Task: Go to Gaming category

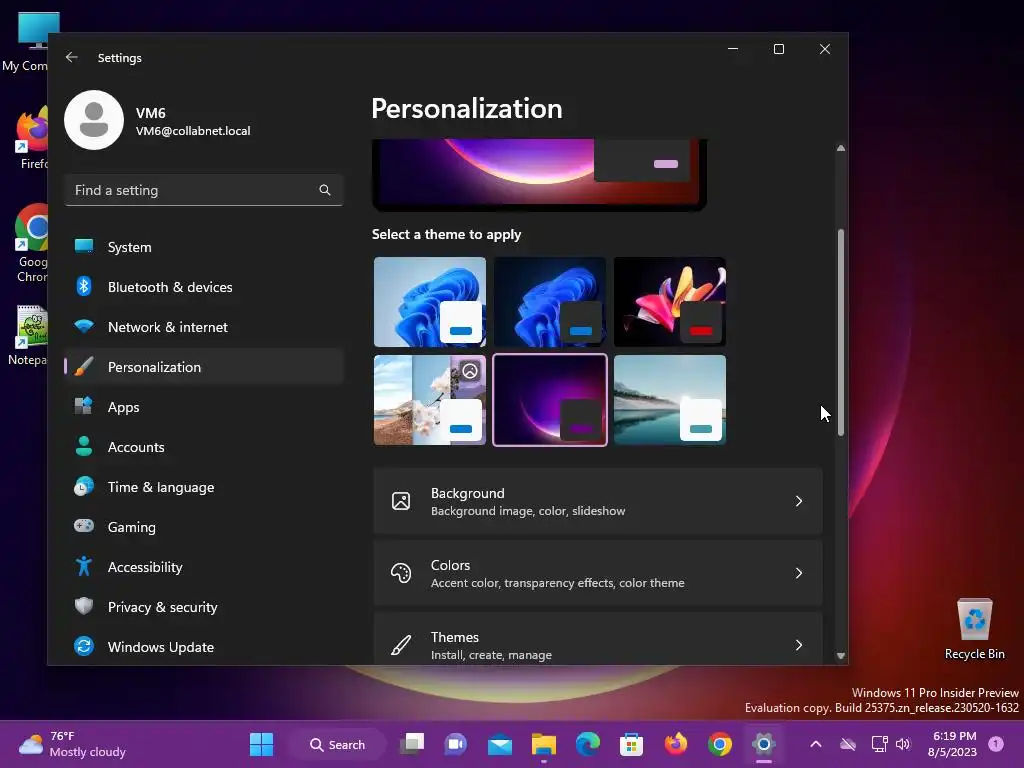Action: [204, 526]
